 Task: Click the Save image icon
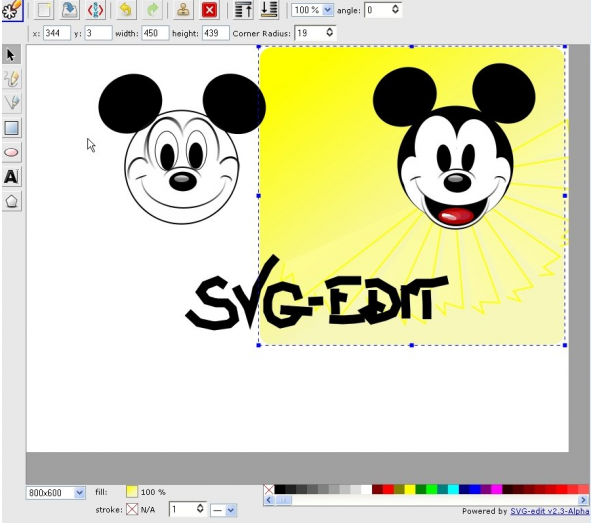[69, 10]
